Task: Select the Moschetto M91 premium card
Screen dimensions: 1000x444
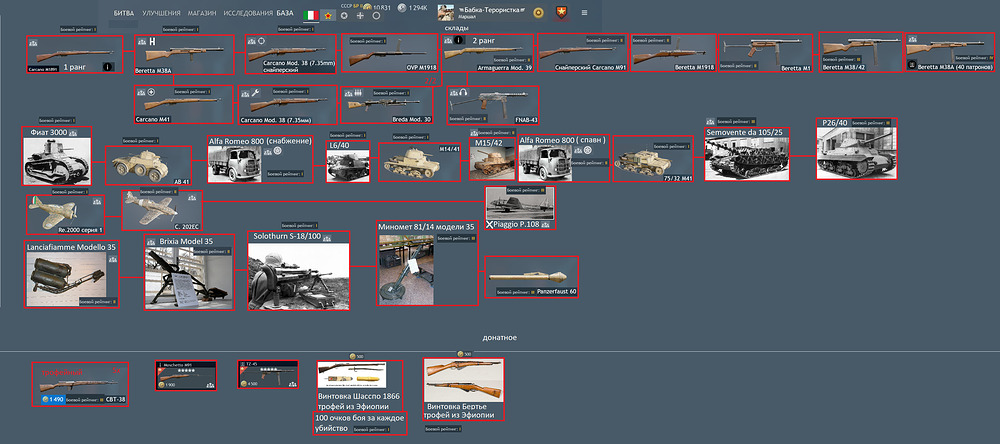Action: [x=186, y=375]
